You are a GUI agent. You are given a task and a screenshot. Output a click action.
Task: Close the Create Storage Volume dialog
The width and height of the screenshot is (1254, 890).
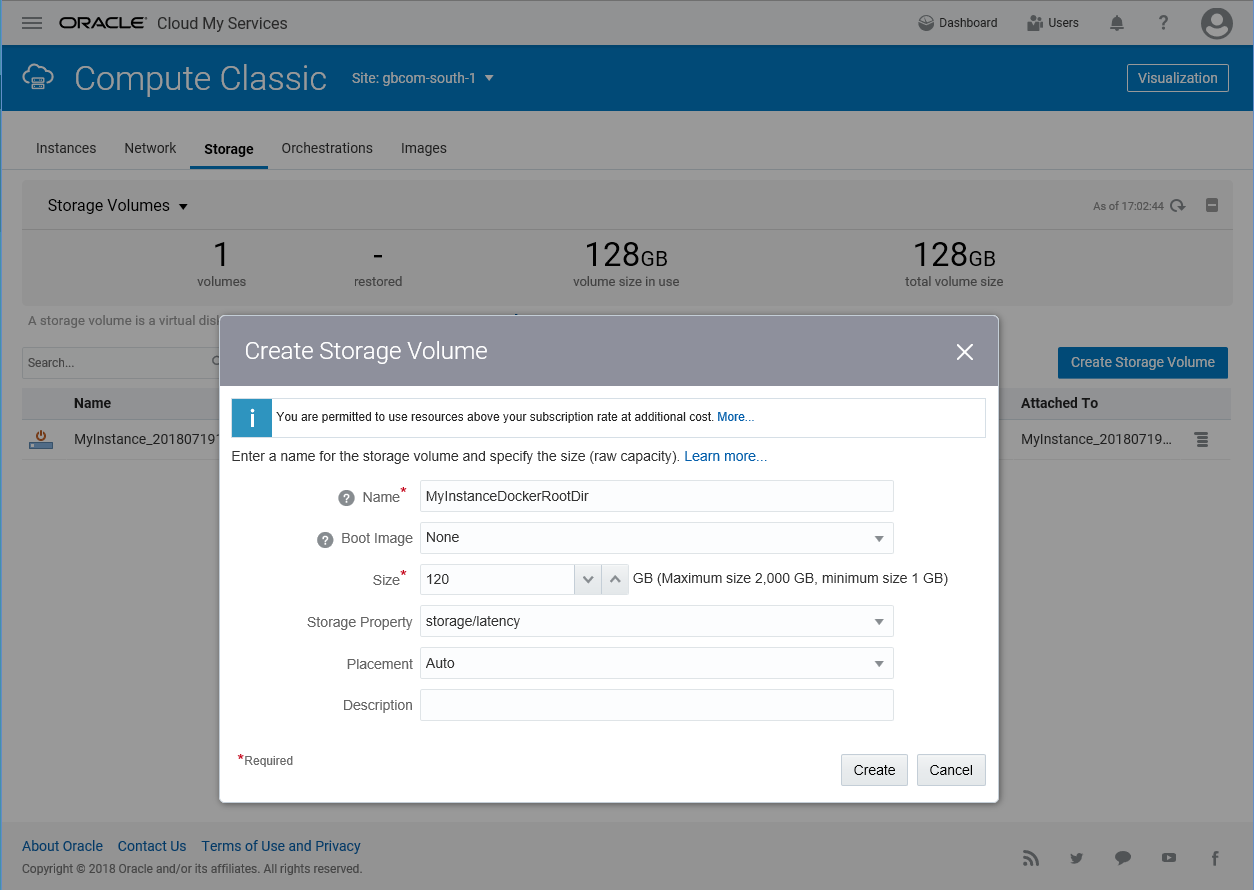click(x=964, y=351)
